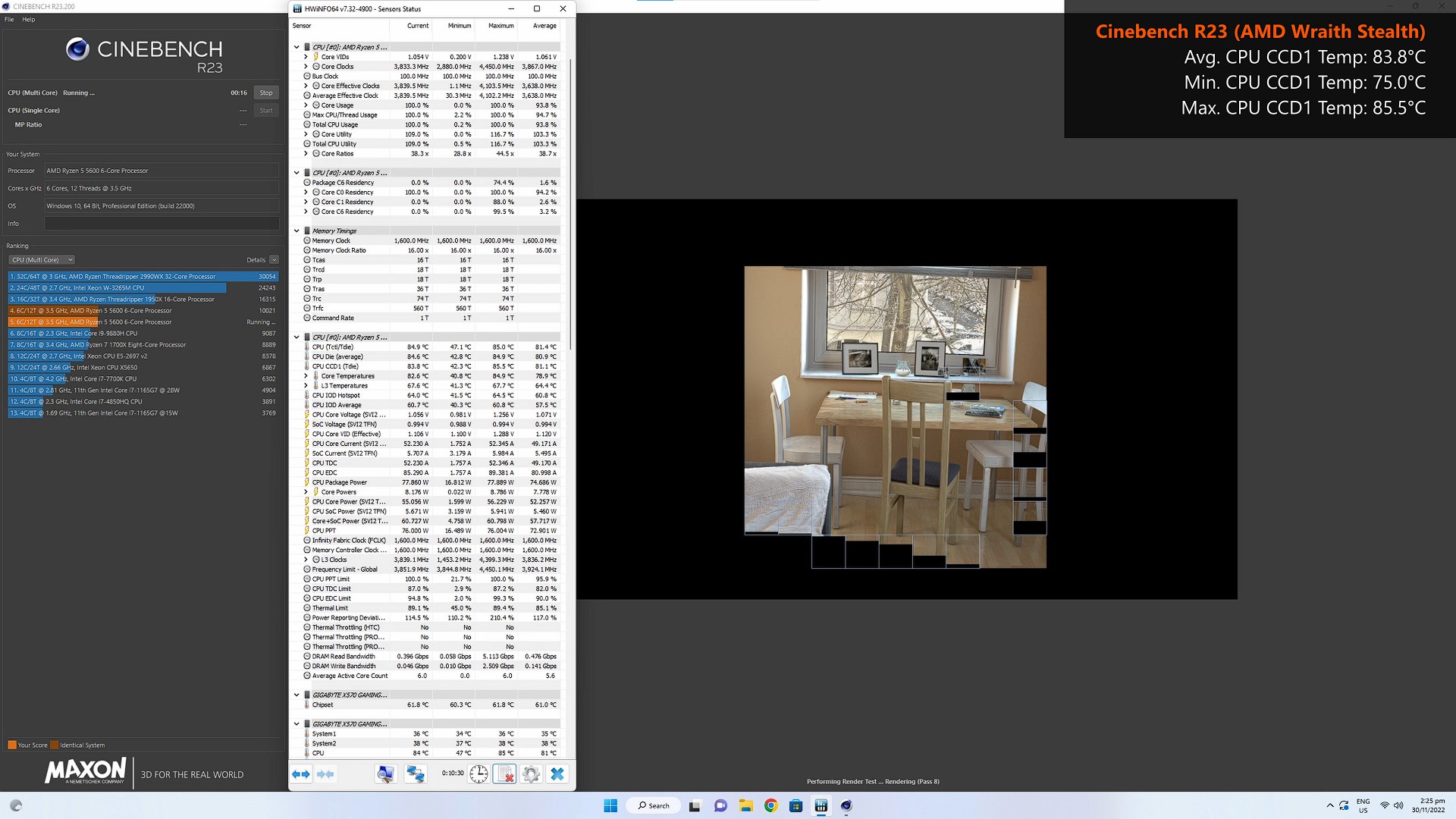Image resolution: width=1456 pixels, height=819 pixels.
Task: Show hidden tray icons chevron
Action: pyautogui.click(x=1329, y=805)
